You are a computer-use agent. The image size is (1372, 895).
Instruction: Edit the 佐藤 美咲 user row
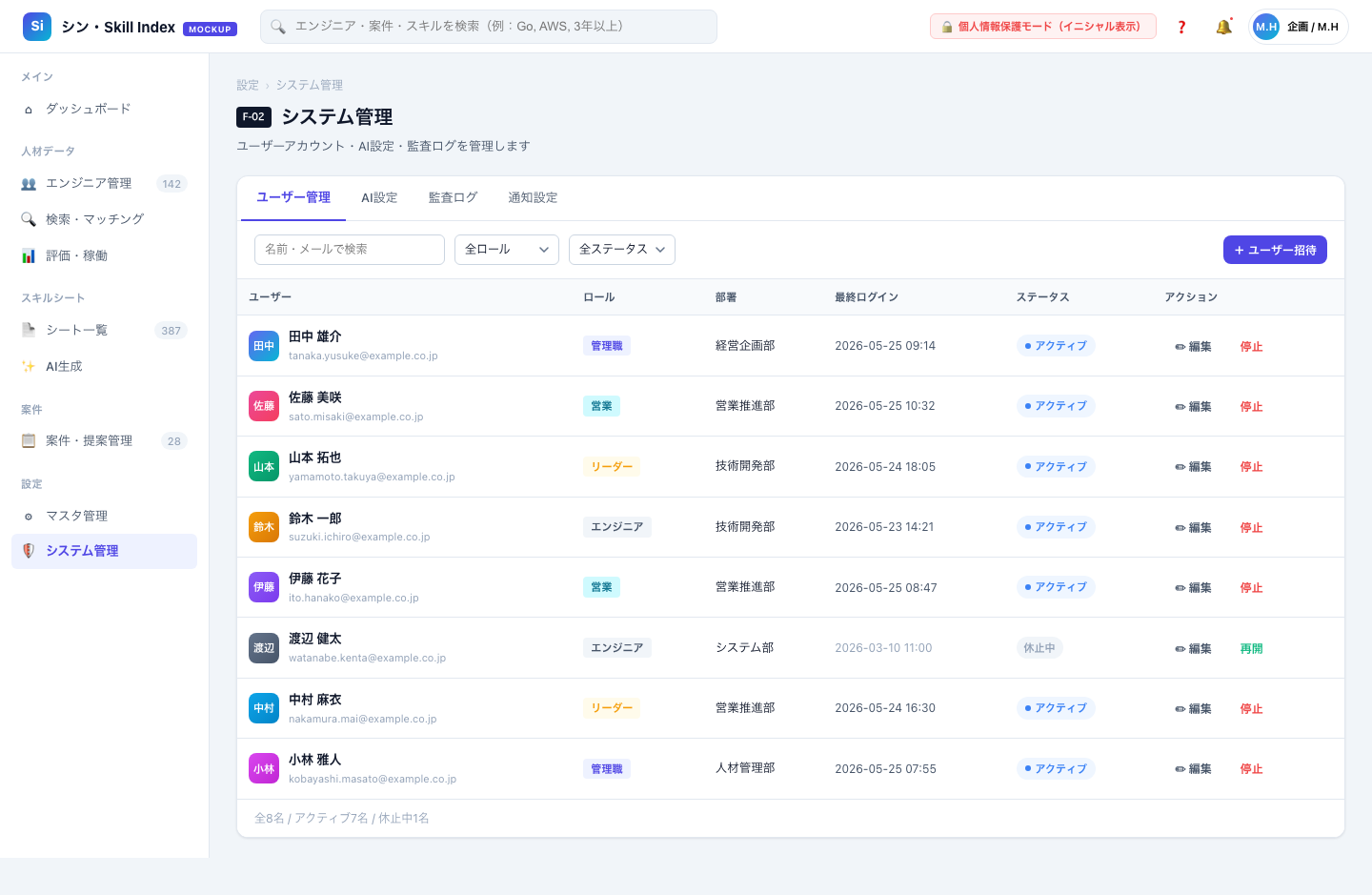(x=1194, y=407)
